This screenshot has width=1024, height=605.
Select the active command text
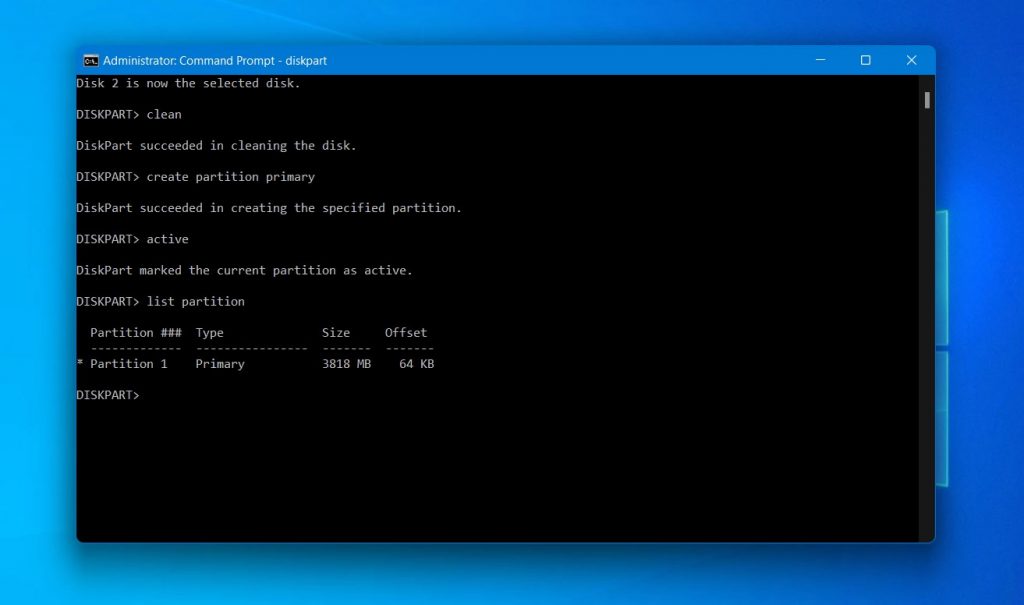click(x=167, y=238)
